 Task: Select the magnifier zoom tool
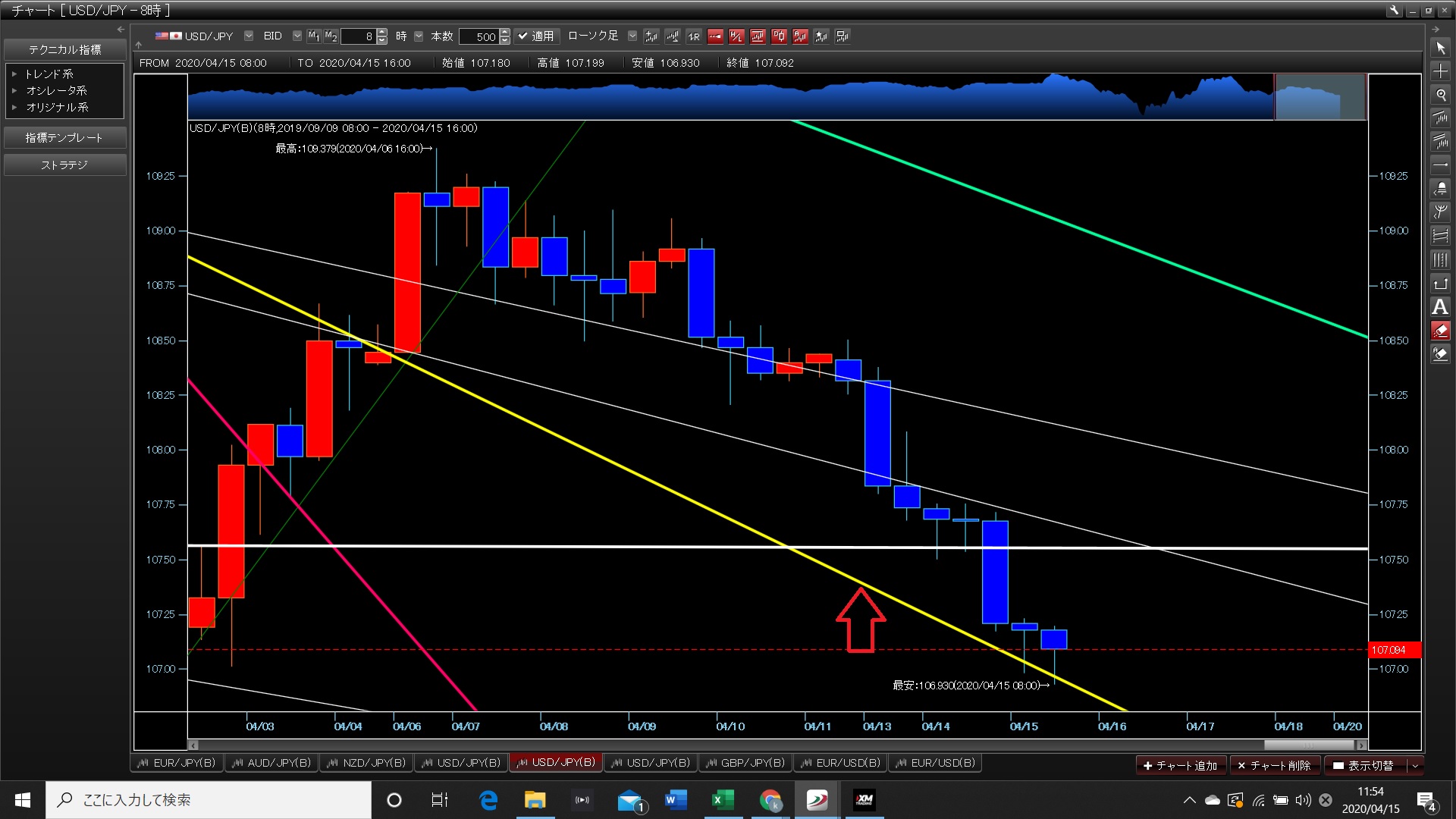point(1440,95)
